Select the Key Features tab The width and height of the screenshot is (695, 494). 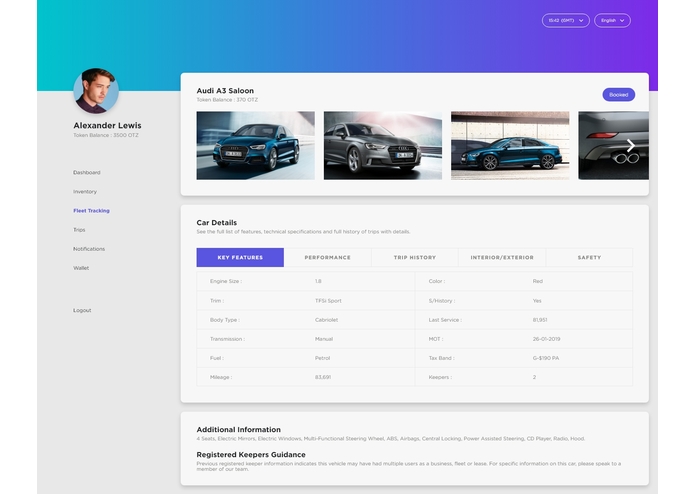[240, 257]
